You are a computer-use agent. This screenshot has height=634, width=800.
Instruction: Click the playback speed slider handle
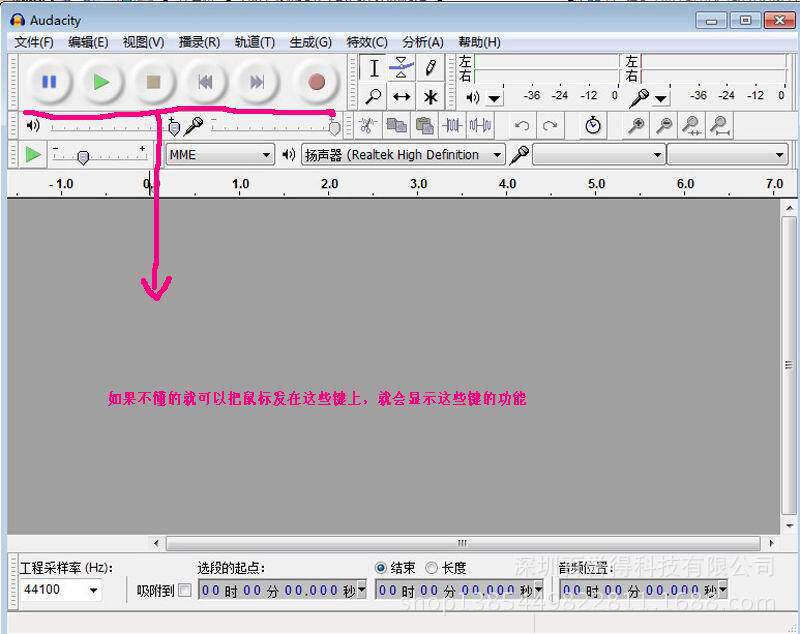click(x=83, y=158)
